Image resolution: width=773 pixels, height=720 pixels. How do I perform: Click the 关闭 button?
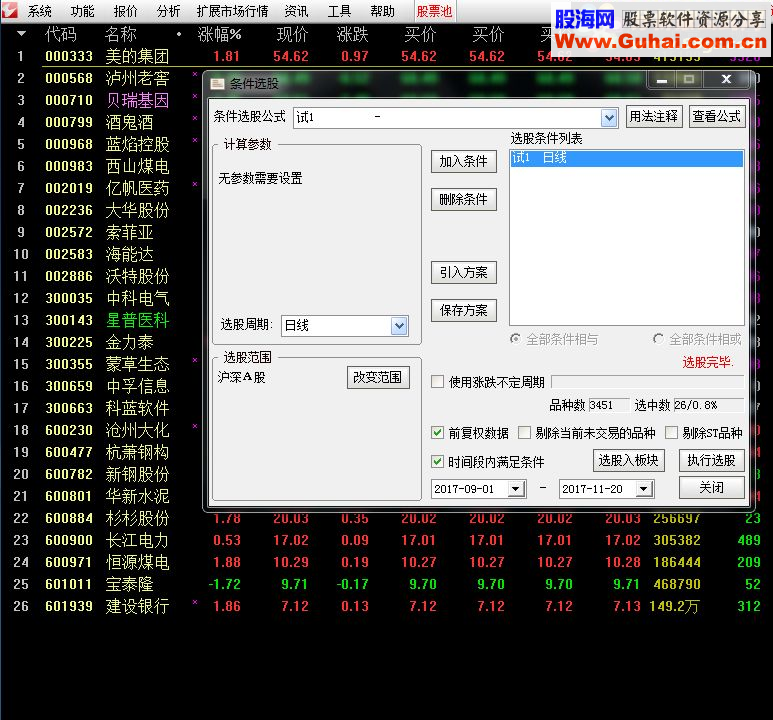point(711,487)
